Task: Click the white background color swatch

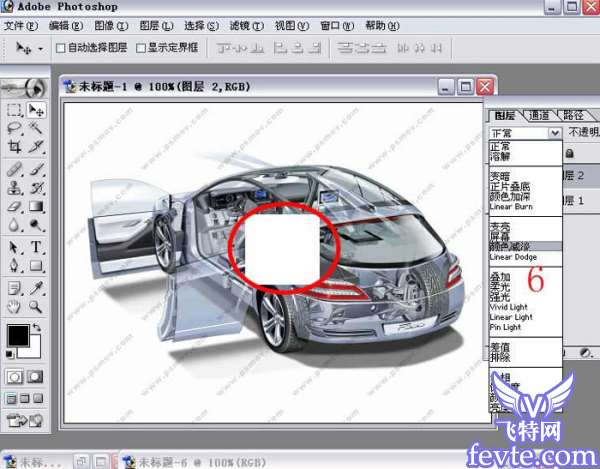Action: tap(35, 350)
